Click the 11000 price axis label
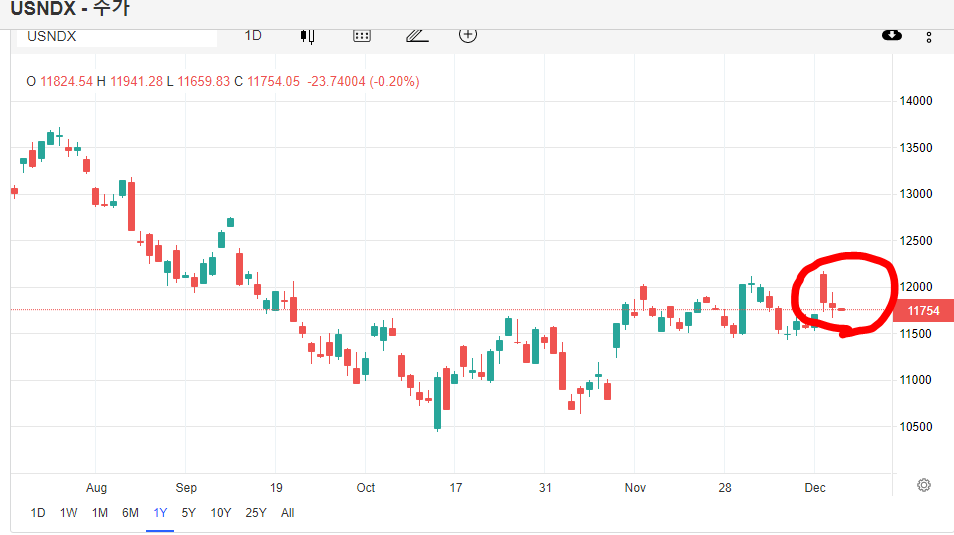 (x=916, y=380)
